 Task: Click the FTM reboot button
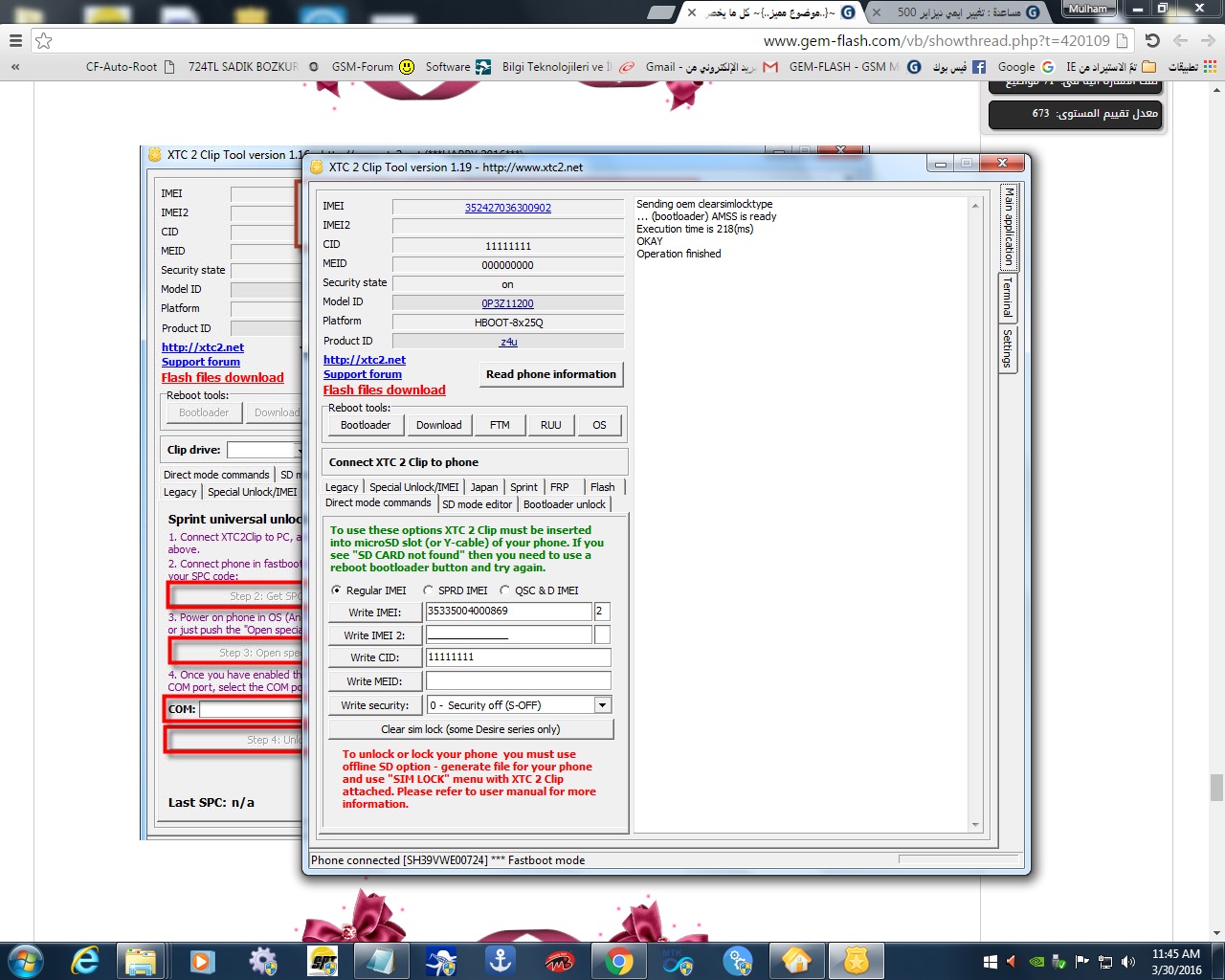[500, 425]
